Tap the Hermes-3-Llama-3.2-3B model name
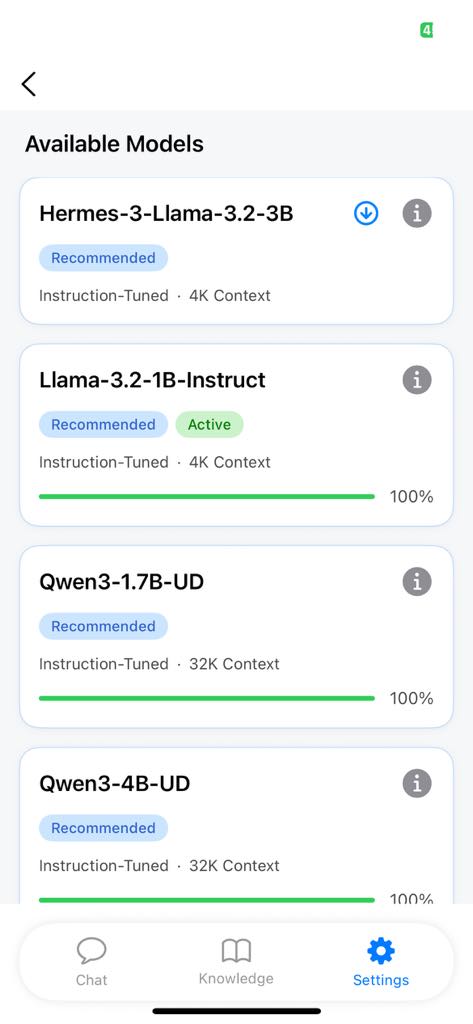Image resolution: width=473 pixels, height=1024 pixels. 166,213
